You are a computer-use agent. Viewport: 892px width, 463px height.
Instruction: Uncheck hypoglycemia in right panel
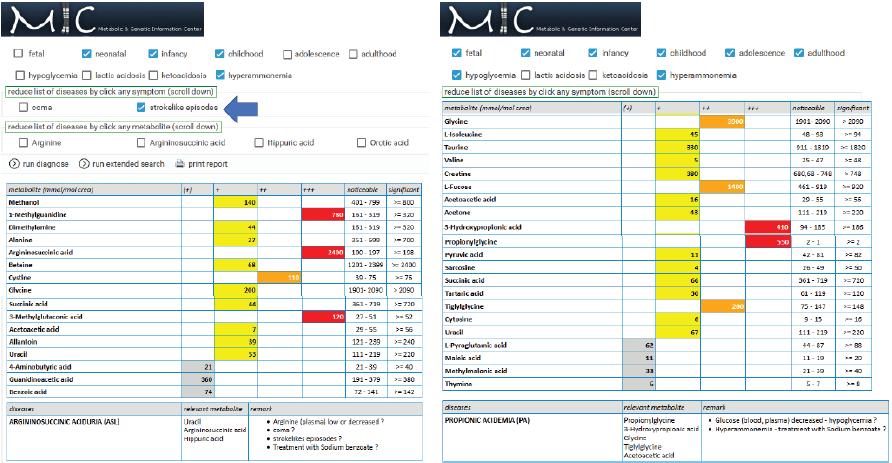click(x=456, y=75)
